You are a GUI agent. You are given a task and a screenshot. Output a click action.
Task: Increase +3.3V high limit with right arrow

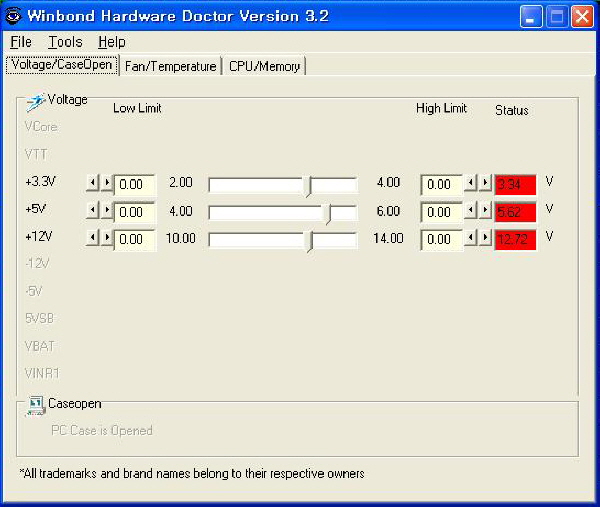click(485, 183)
